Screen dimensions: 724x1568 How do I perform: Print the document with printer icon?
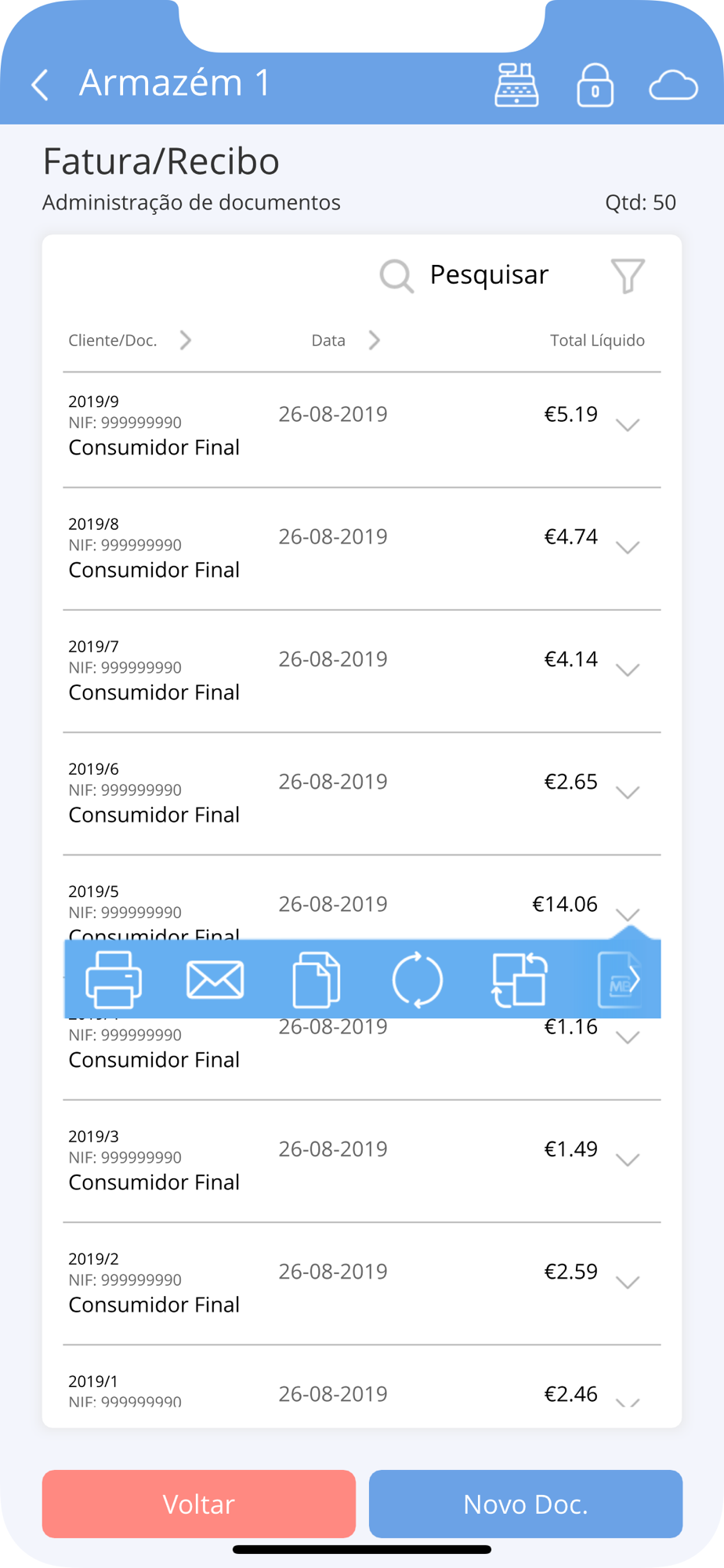[114, 979]
